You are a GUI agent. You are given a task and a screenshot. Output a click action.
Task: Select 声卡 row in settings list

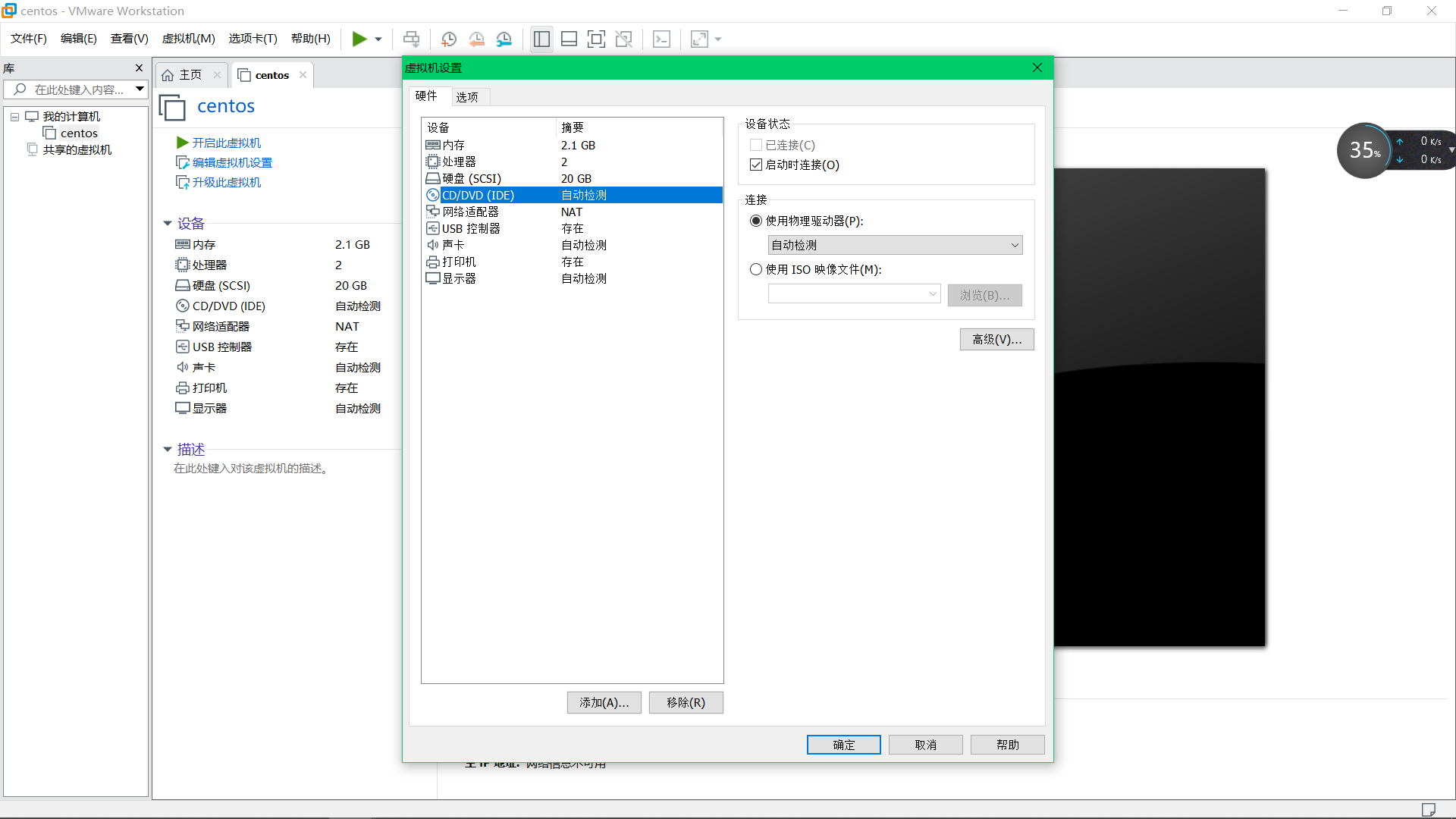572,245
